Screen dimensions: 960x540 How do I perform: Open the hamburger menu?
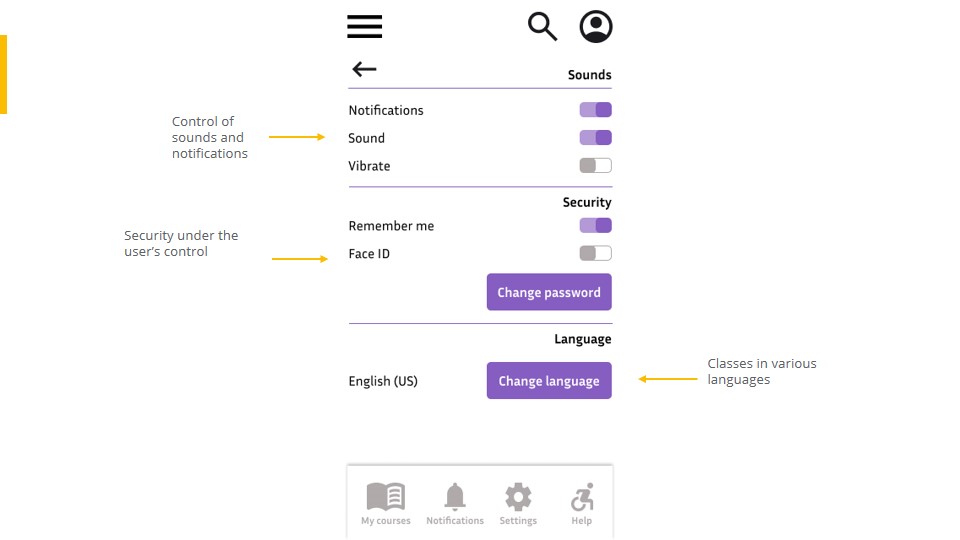click(x=365, y=27)
